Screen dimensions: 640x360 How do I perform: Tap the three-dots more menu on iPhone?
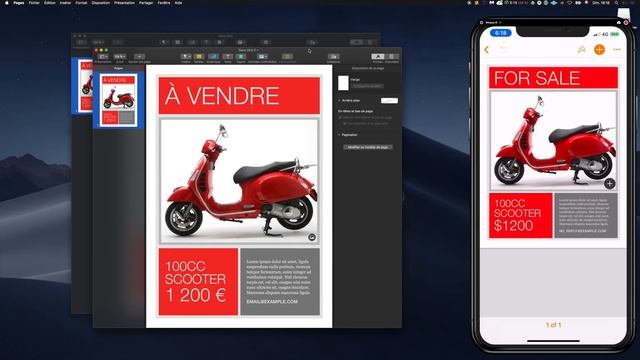[x=617, y=50]
